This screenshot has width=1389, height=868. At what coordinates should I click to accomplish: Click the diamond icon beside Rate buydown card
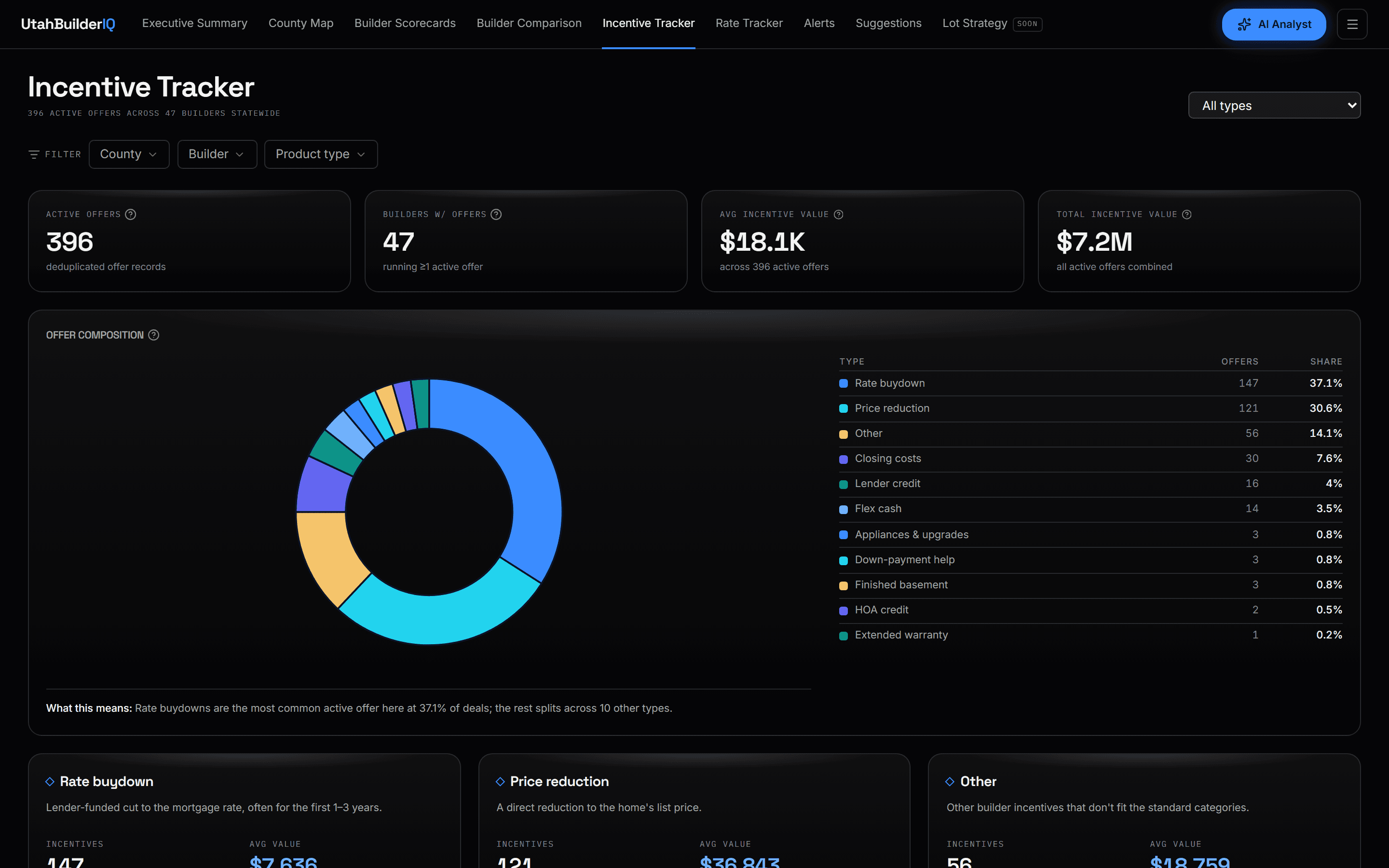coord(50,781)
